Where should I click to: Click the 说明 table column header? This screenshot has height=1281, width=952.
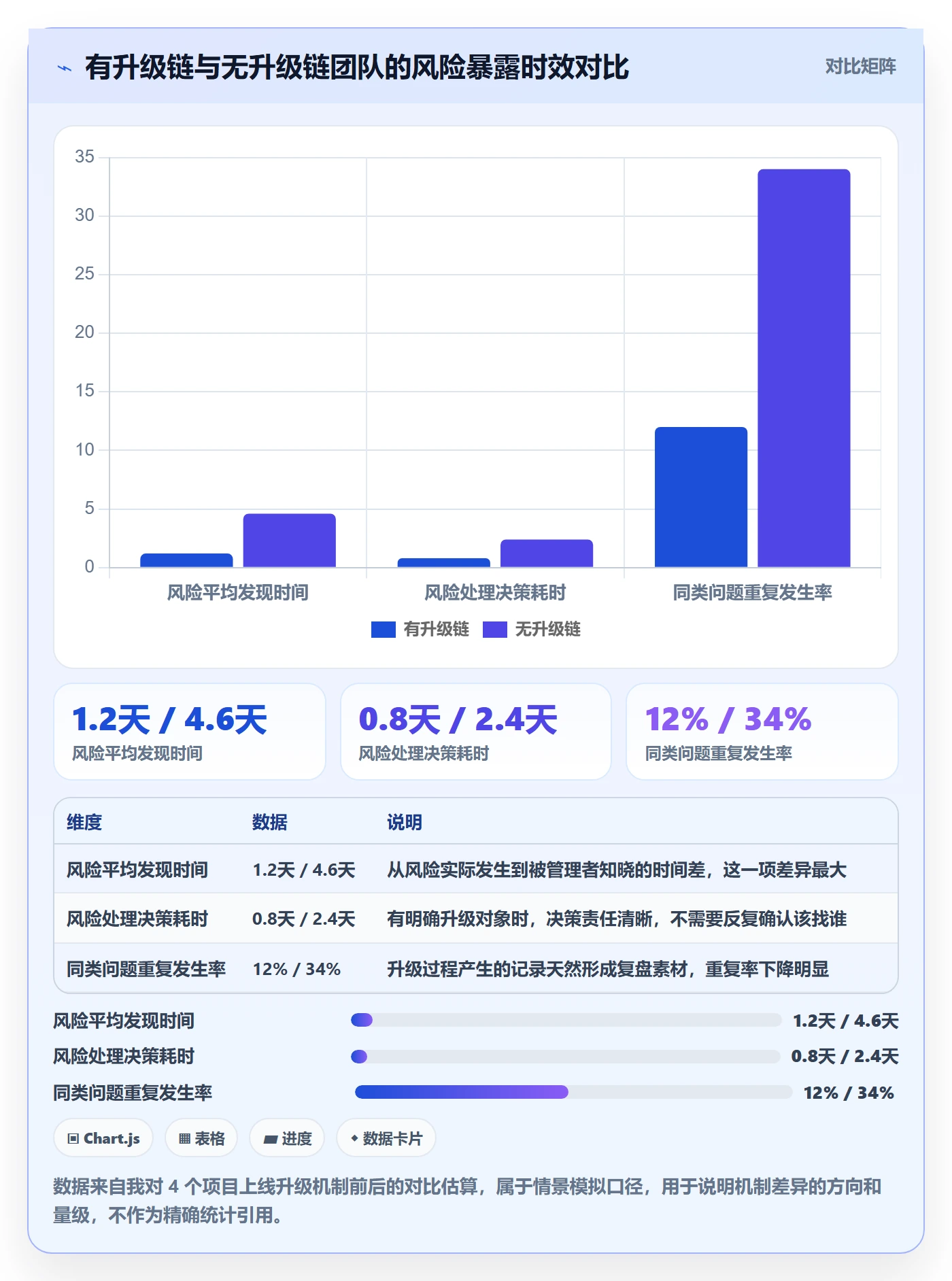click(x=405, y=822)
